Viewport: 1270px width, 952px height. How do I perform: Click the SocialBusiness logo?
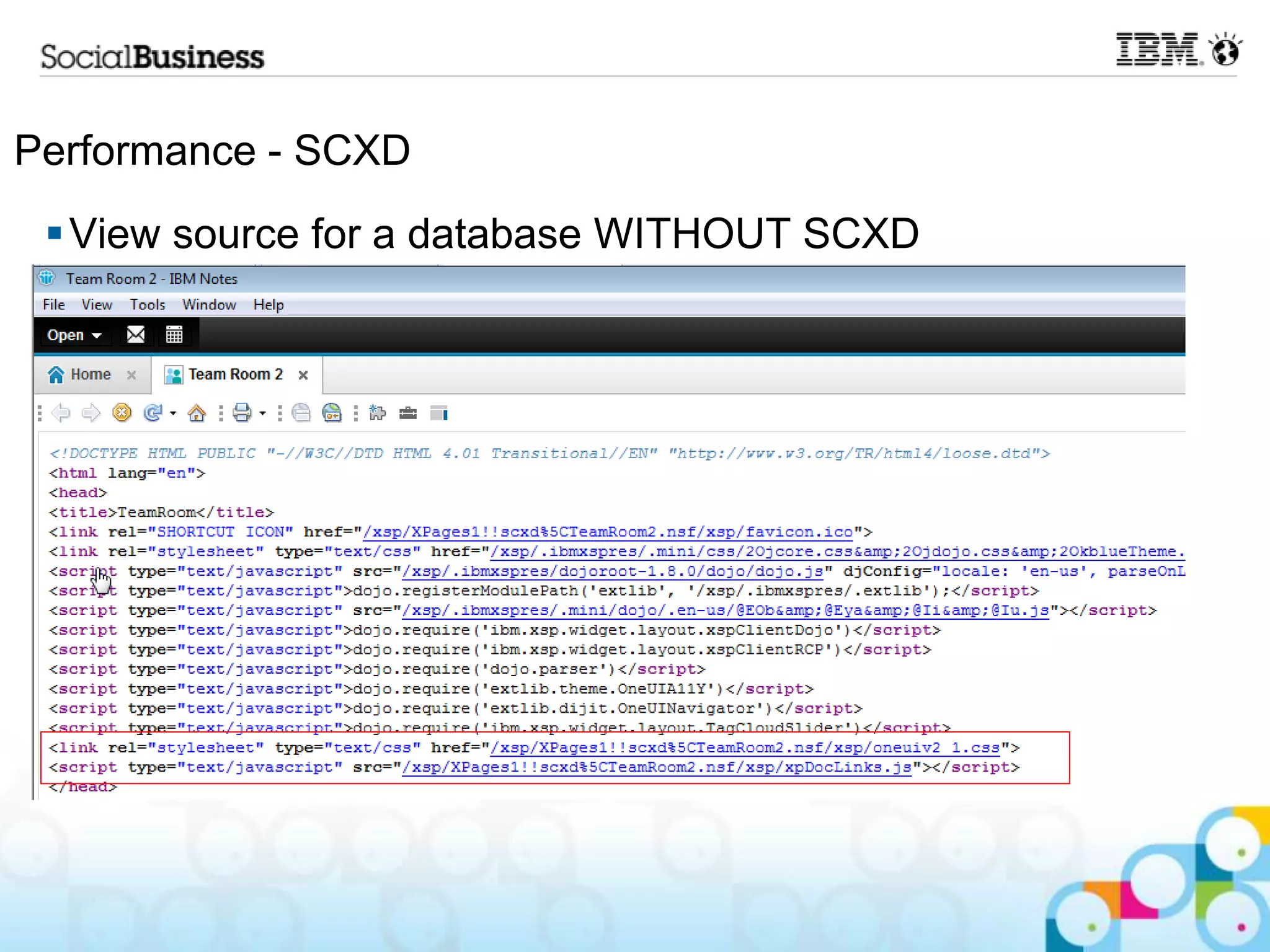[x=153, y=56]
